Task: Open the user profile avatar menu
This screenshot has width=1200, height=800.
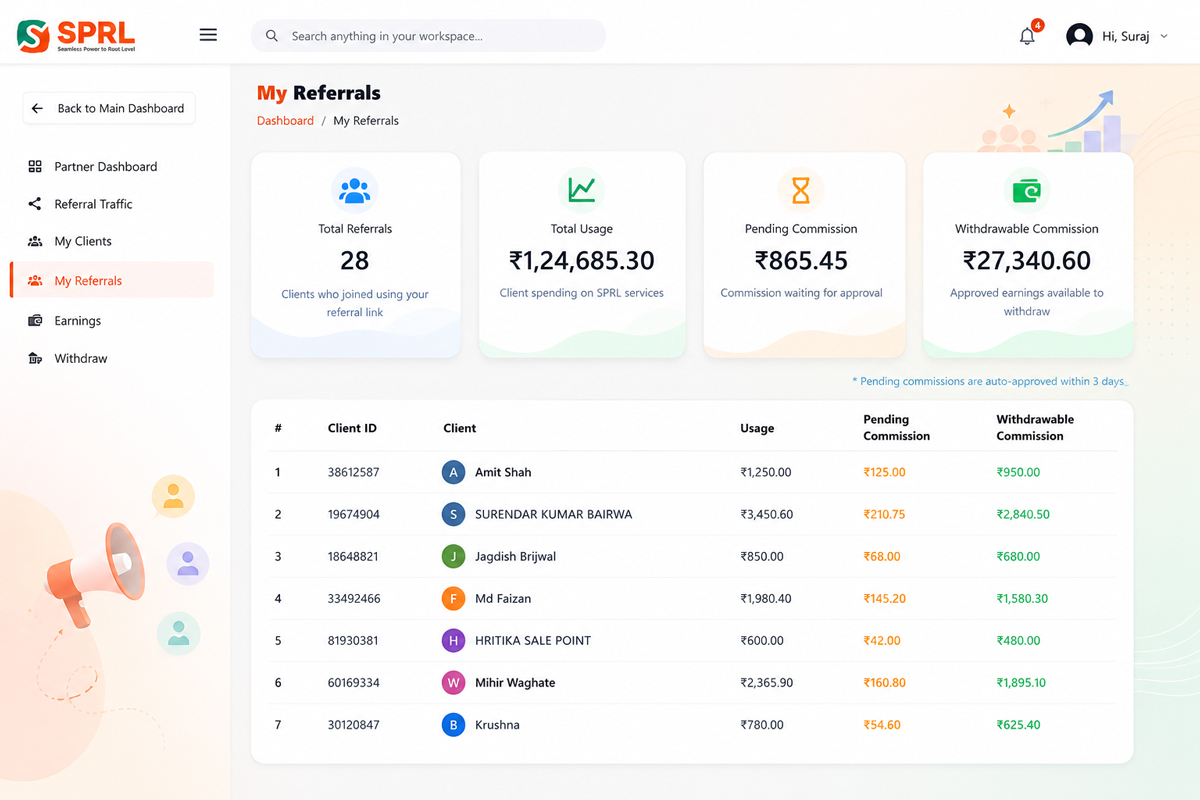Action: tap(1079, 36)
